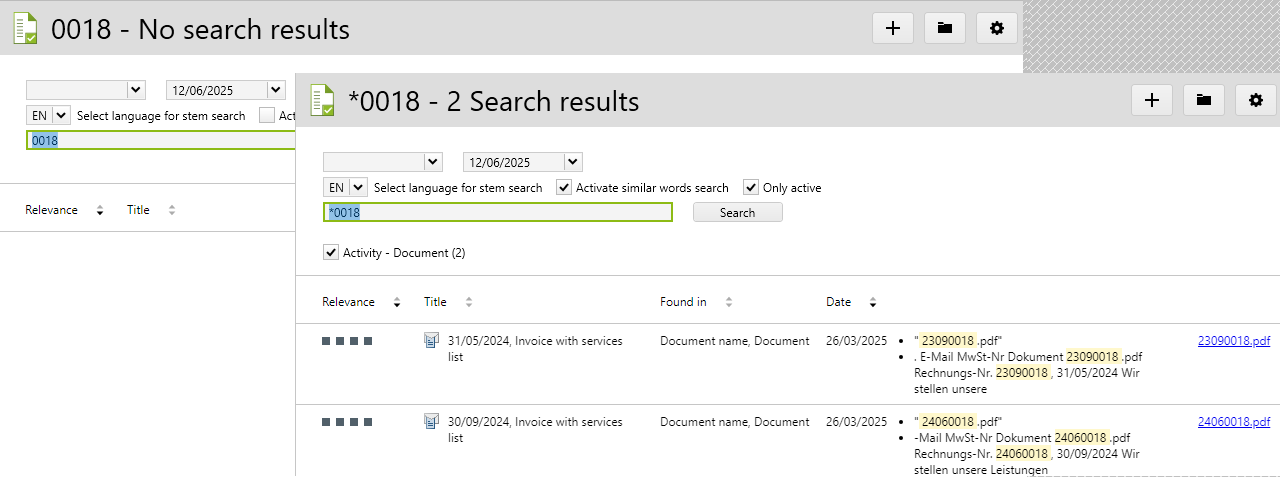Open the 12/06/2025 date dropdown in the '*0018' results panel
This screenshot has height=477, width=1280.
click(x=573, y=162)
